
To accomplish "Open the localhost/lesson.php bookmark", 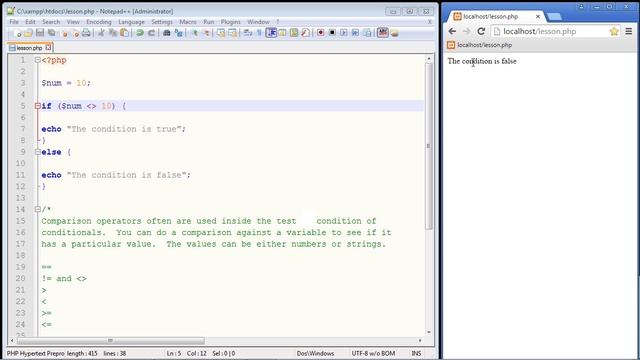I will pyautogui.click(x=480, y=45).
